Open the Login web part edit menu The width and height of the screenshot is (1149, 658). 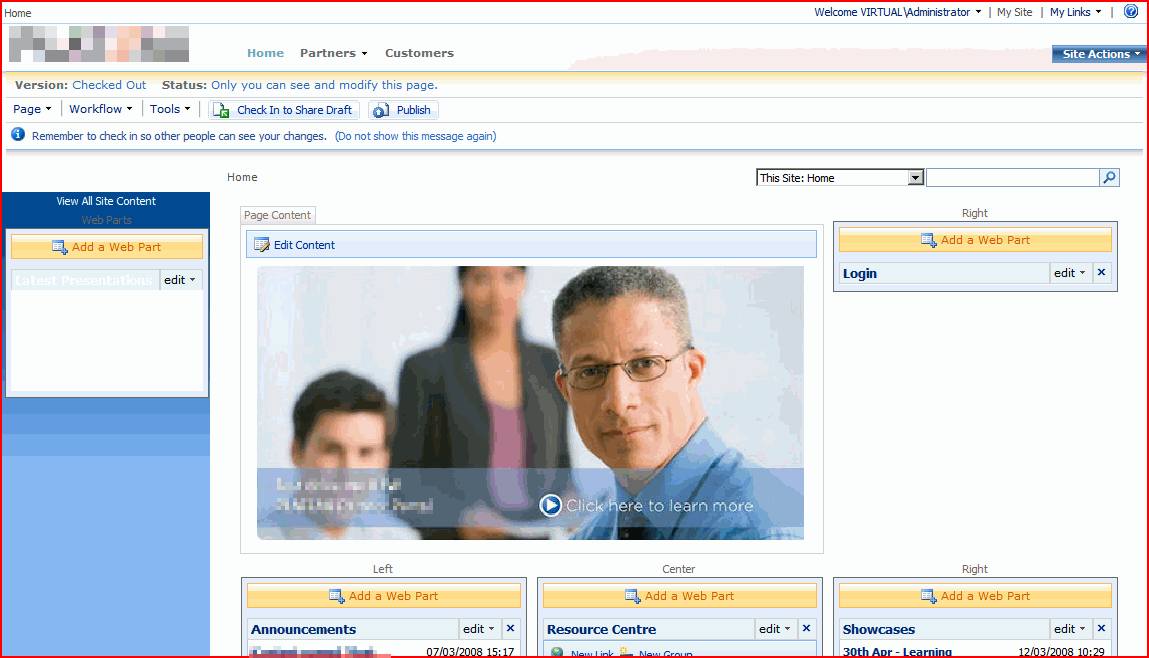click(x=1070, y=273)
